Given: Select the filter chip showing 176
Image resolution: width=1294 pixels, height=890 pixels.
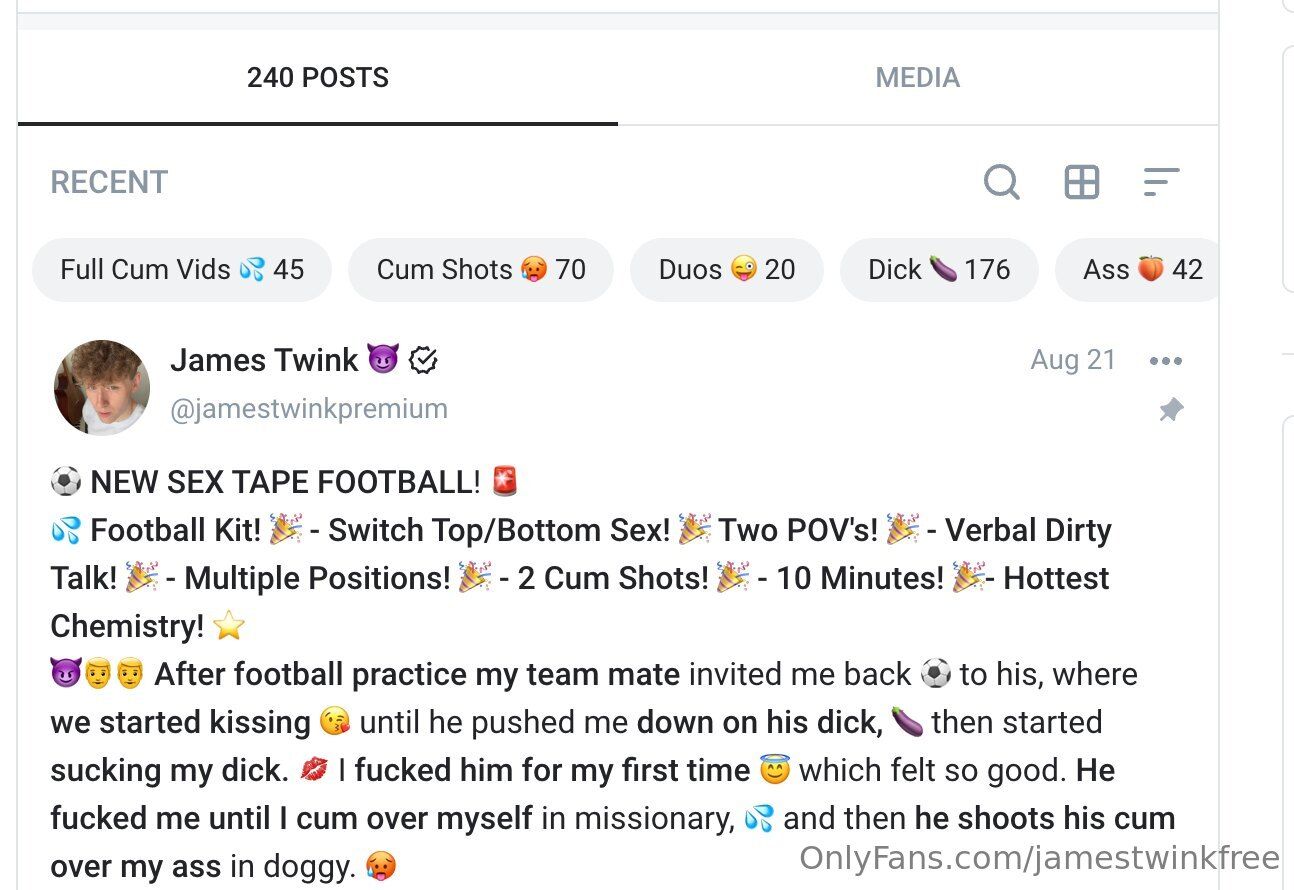Looking at the screenshot, I should [x=939, y=270].
